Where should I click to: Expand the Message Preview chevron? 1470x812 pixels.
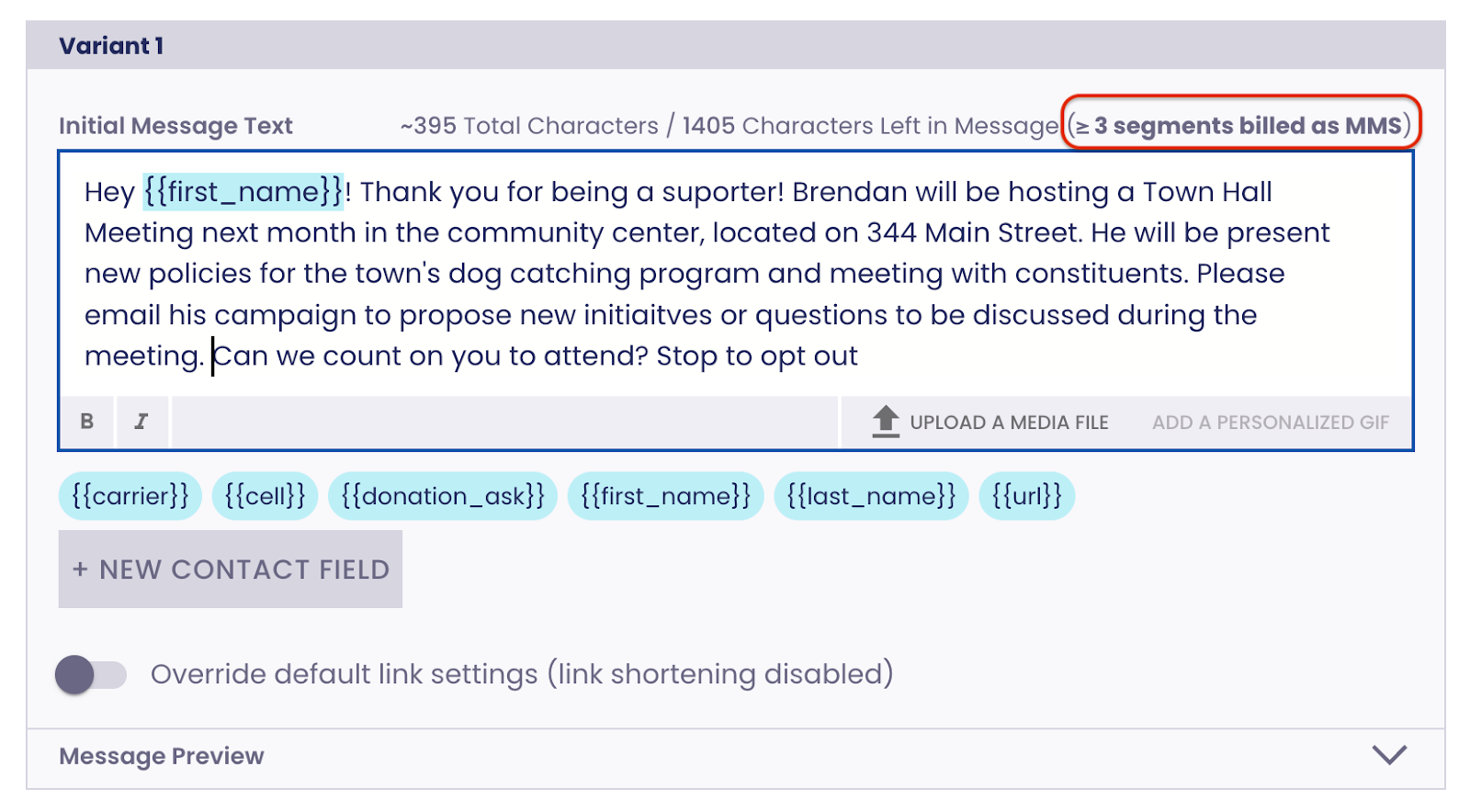(1389, 755)
